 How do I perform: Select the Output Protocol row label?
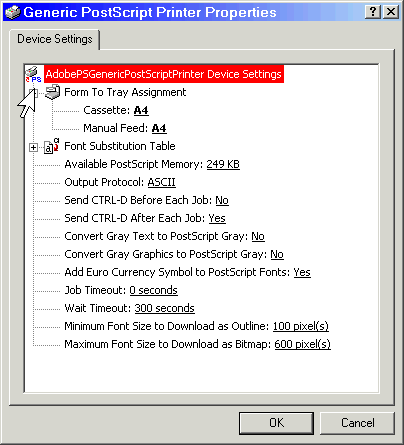pyautogui.click(x=104, y=182)
